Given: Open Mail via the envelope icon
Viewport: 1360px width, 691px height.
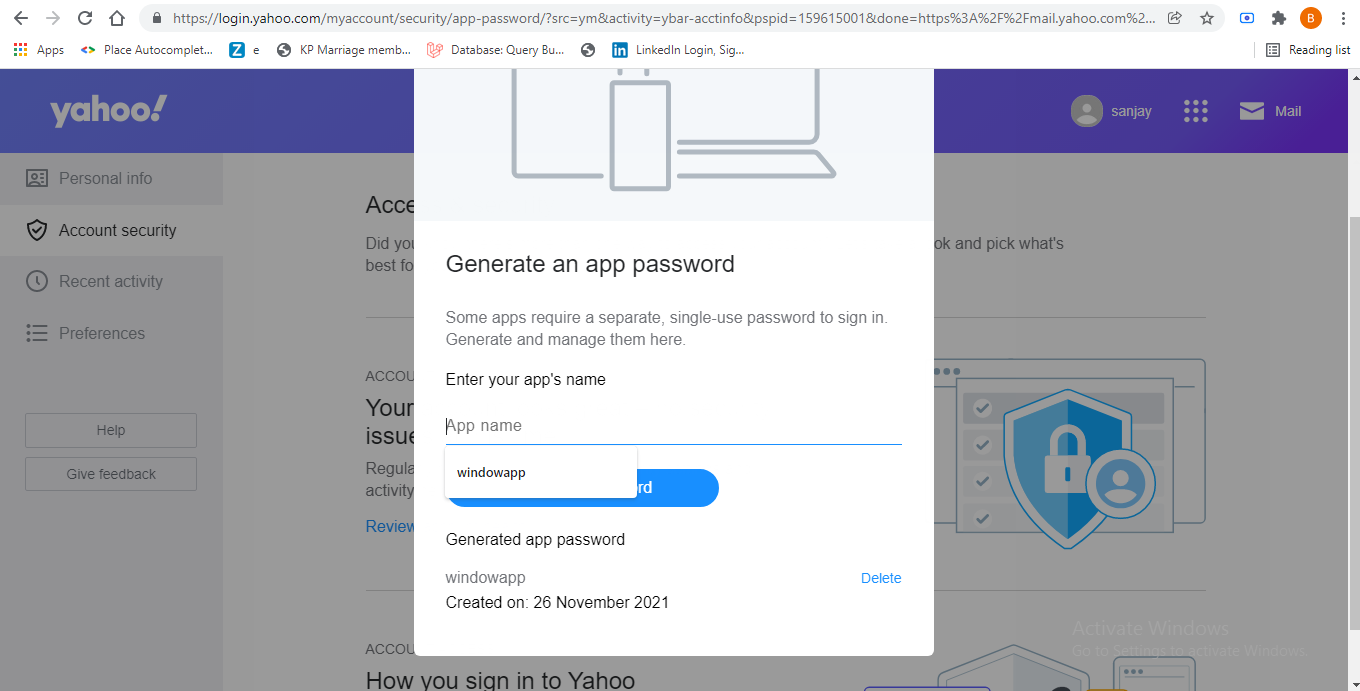Looking at the screenshot, I should [x=1252, y=111].
